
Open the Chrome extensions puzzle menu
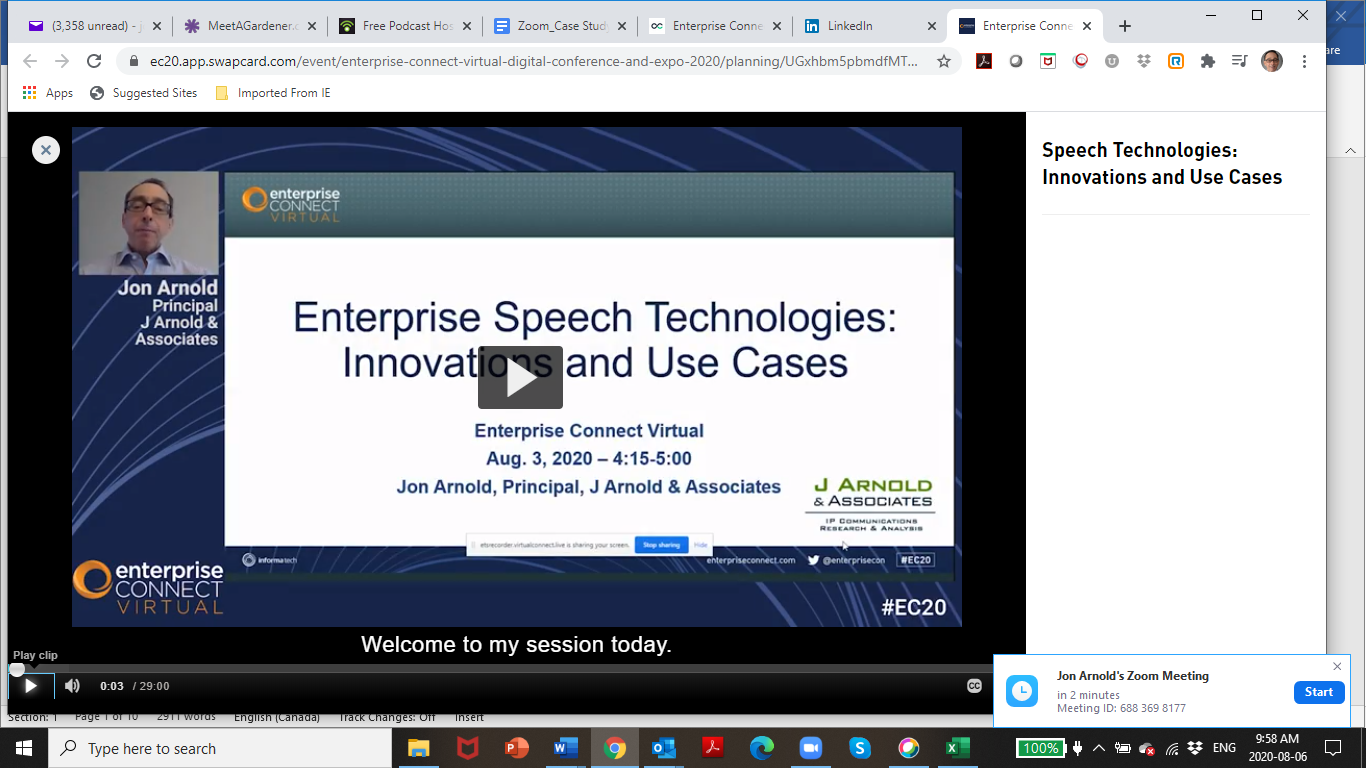point(1208,61)
